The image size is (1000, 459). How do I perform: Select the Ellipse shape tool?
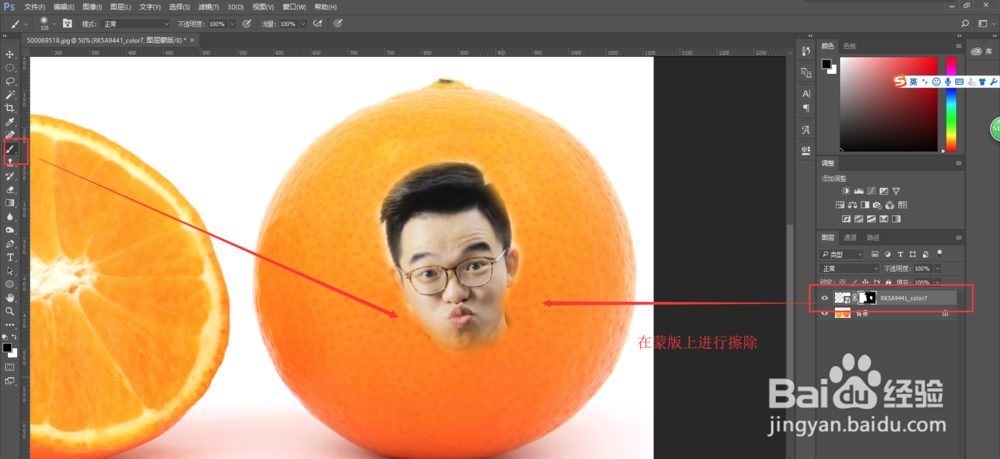tap(10, 284)
